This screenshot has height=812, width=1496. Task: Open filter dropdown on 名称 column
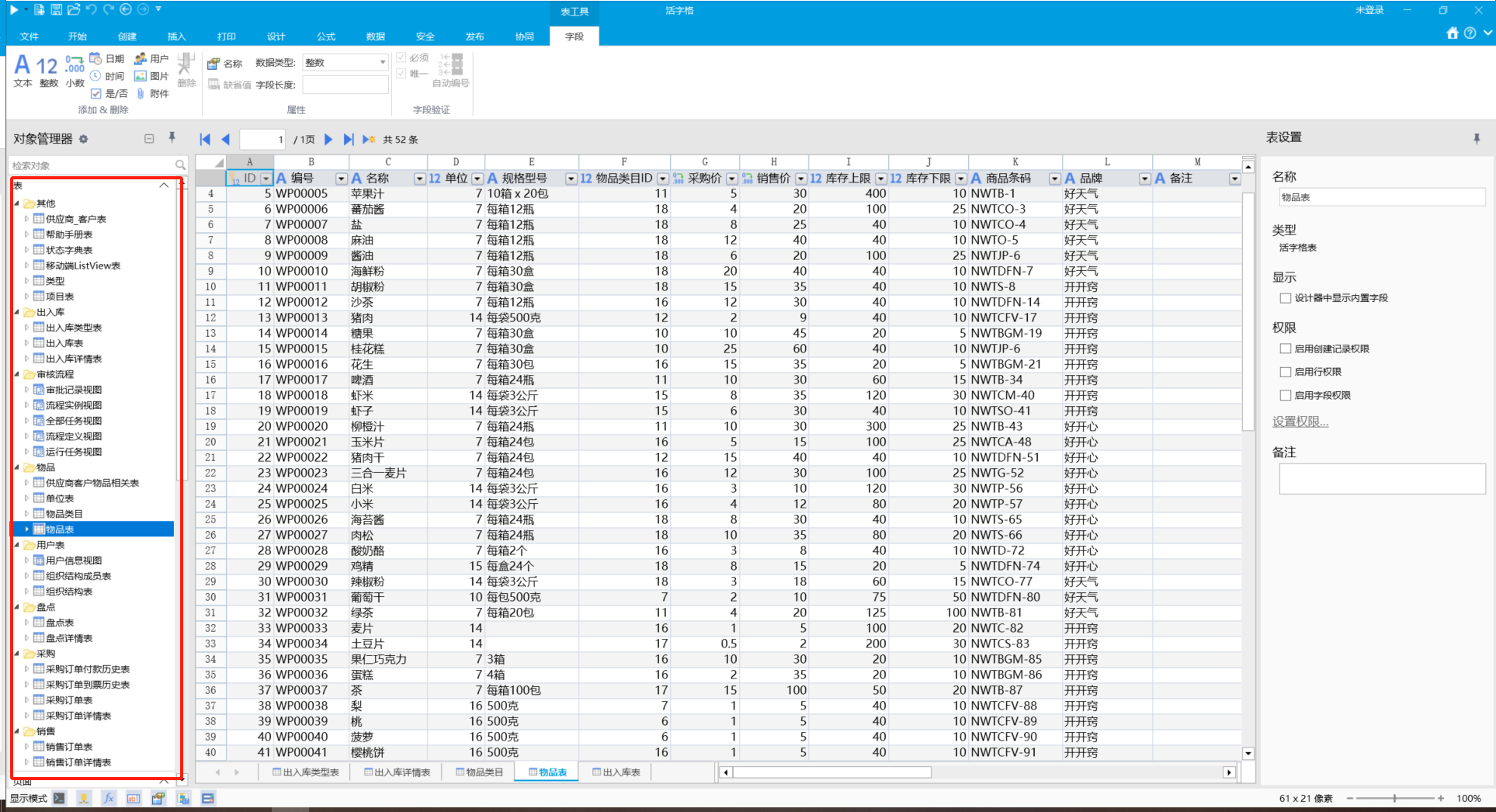pyautogui.click(x=420, y=179)
